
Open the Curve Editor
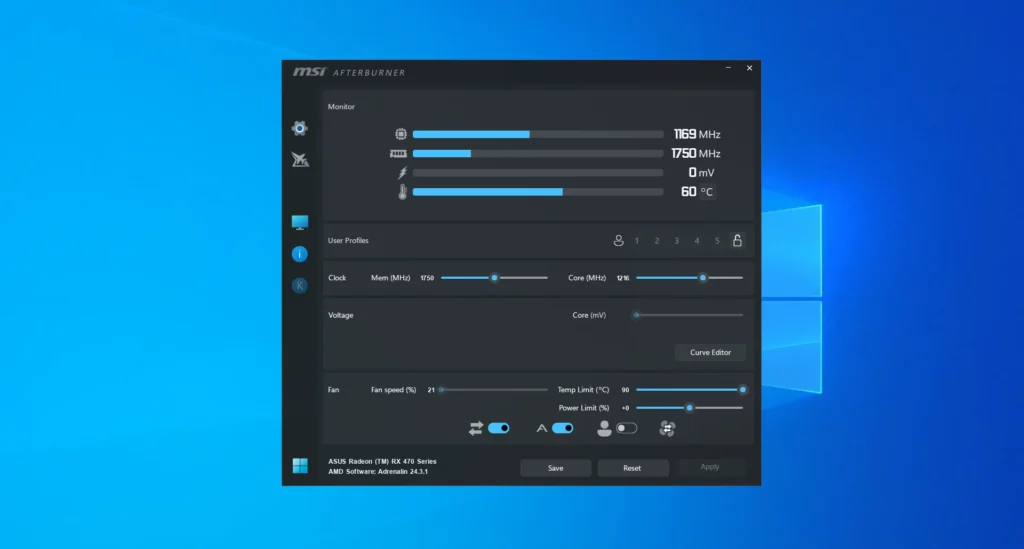click(x=710, y=353)
